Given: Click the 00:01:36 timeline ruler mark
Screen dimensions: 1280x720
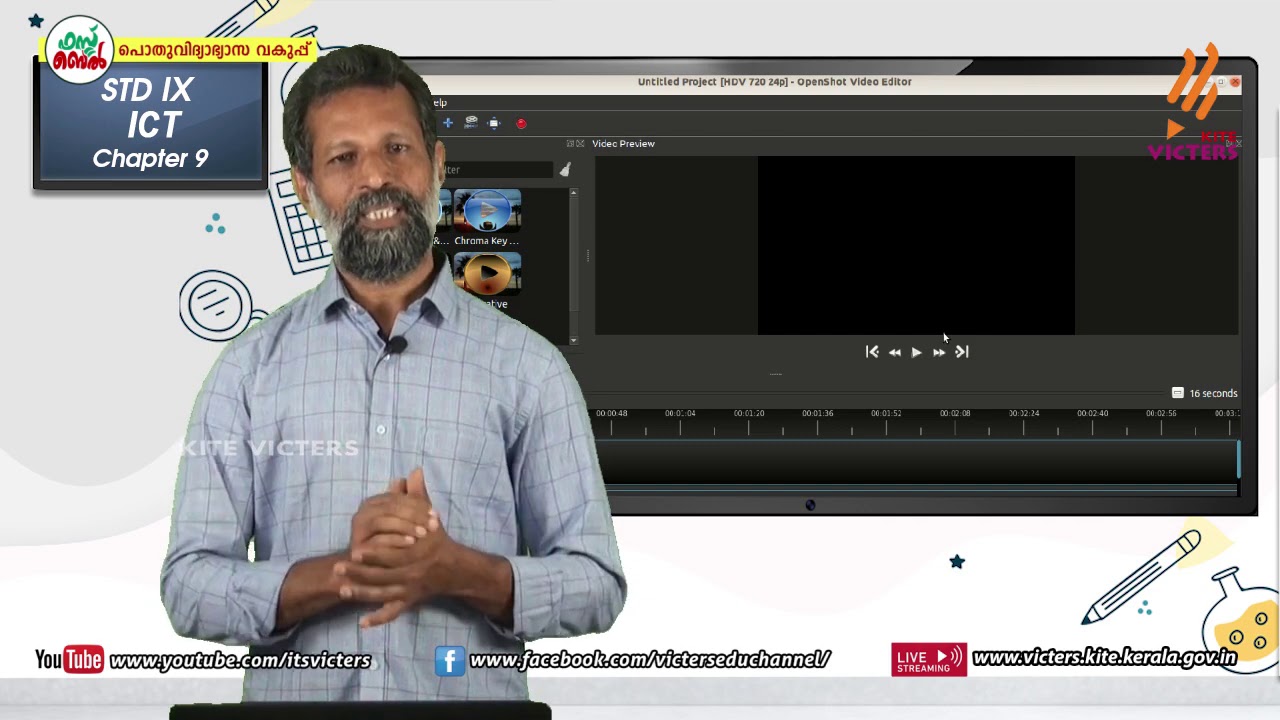Looking at the screenshot, I should [818, 413].
